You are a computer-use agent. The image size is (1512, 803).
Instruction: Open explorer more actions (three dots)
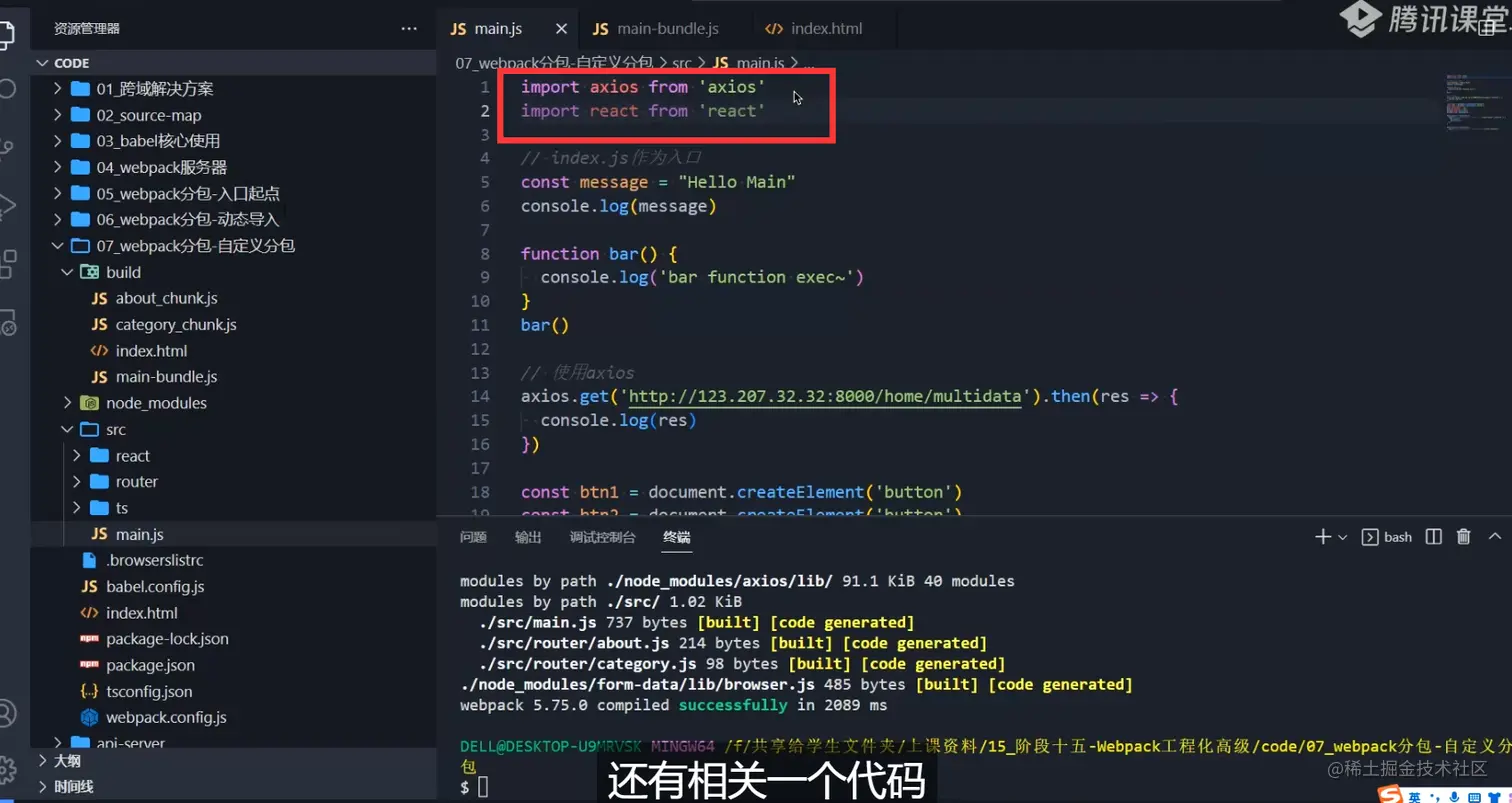pos(409,29)
